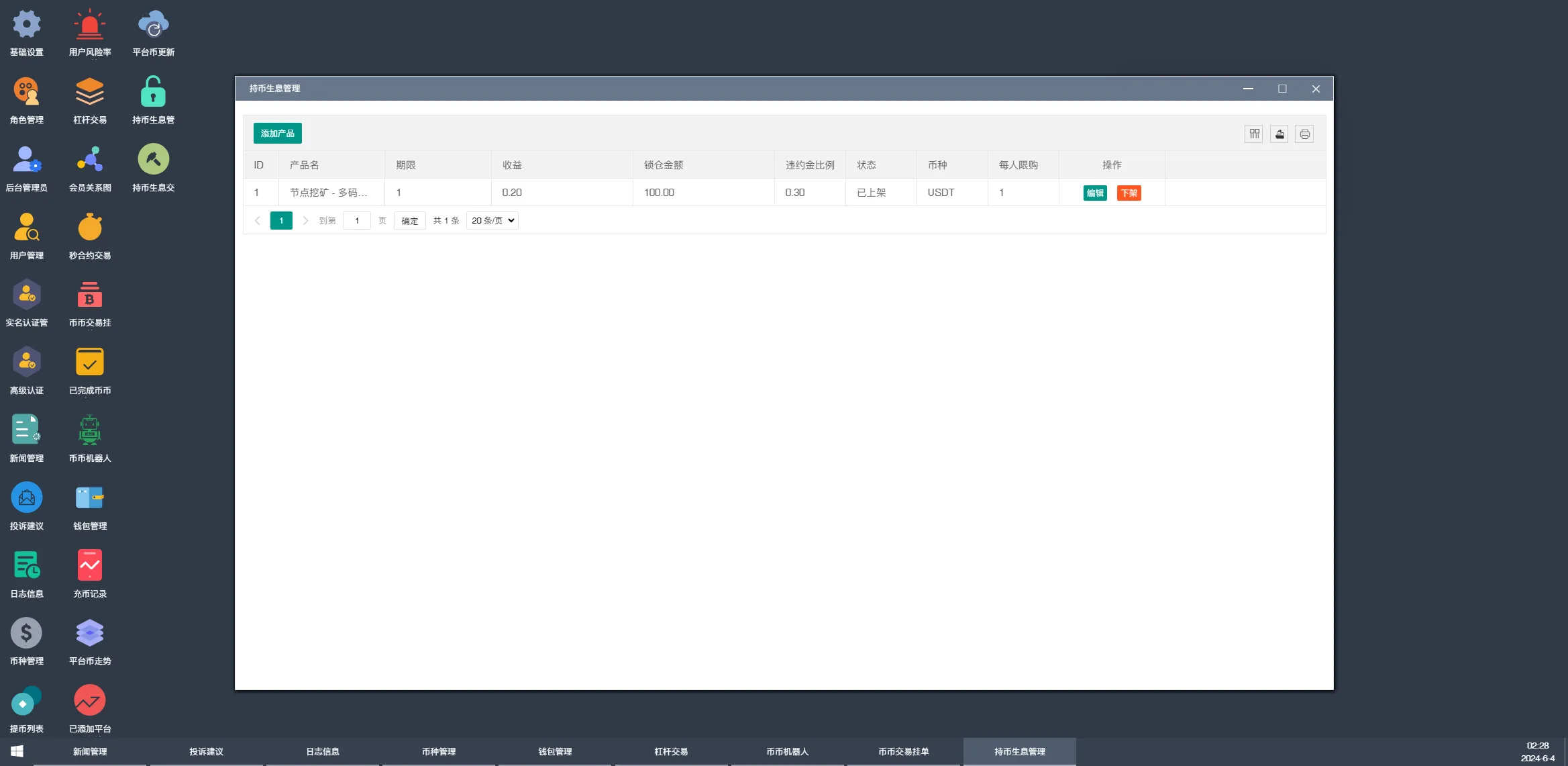Image resolution: width=1568 pixels, height=766 pixels.
Task: Click the orange 下架 button
Action: 1129,193
